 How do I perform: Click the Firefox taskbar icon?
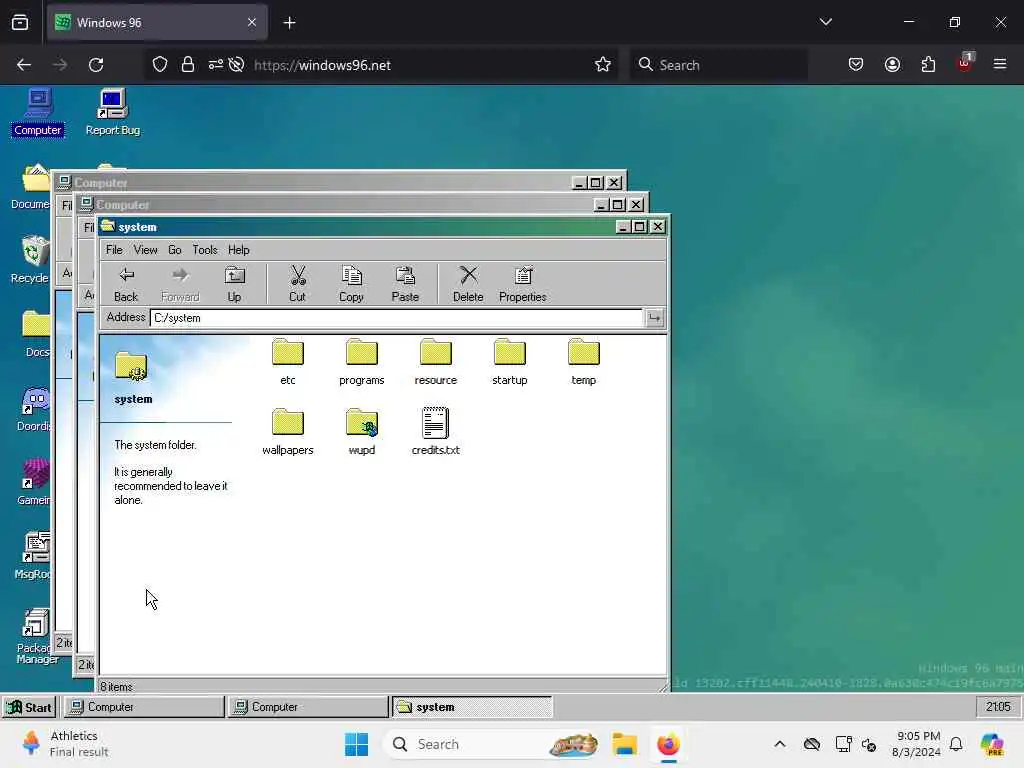(x=668, y=744)
